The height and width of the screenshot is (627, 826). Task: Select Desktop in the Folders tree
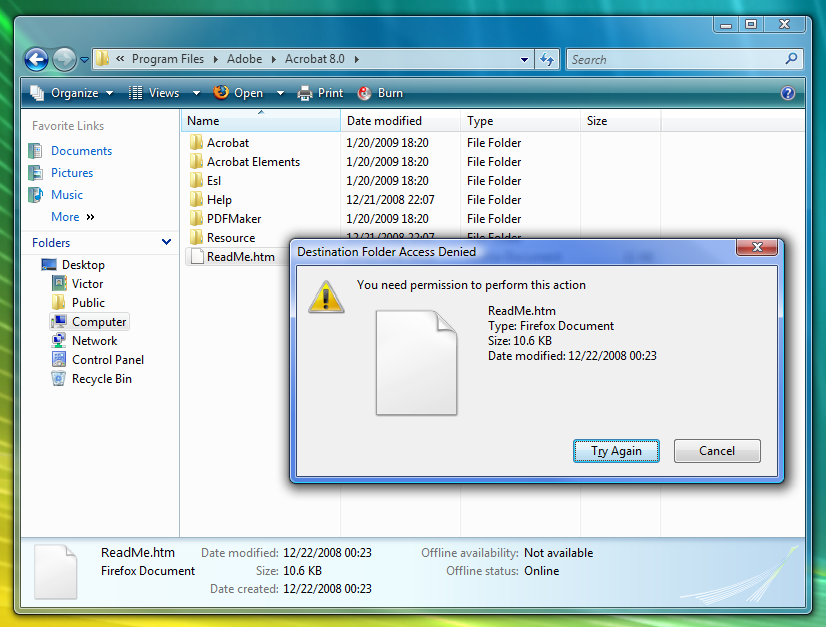[83, 264]
